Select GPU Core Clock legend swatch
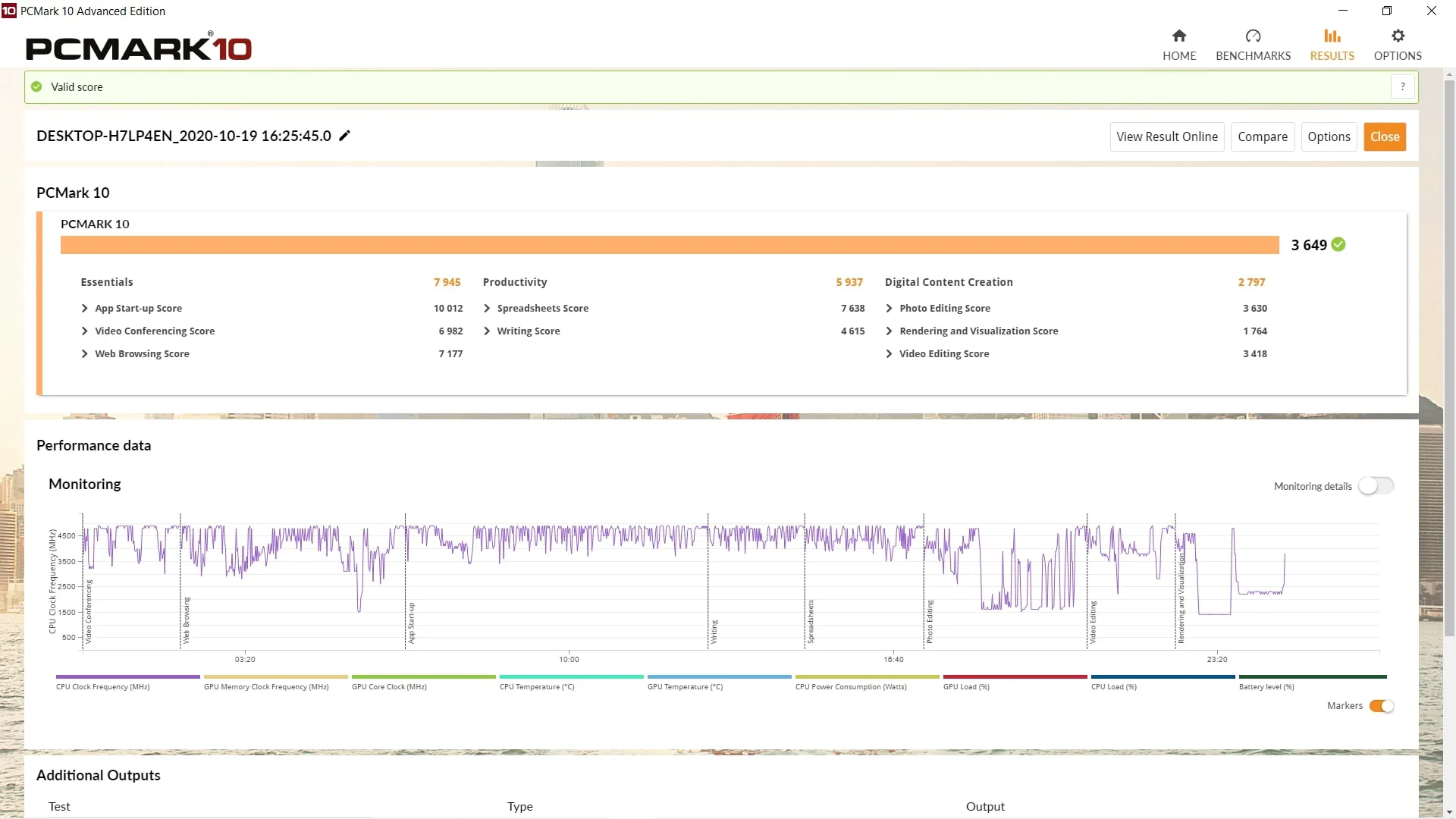This screenshot has height=819, width=1456. pyautogui.click(x=424, y=676)
